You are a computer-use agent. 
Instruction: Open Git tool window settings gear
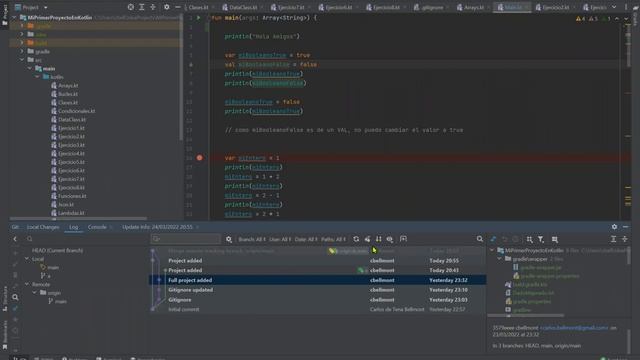pos(614,227)
